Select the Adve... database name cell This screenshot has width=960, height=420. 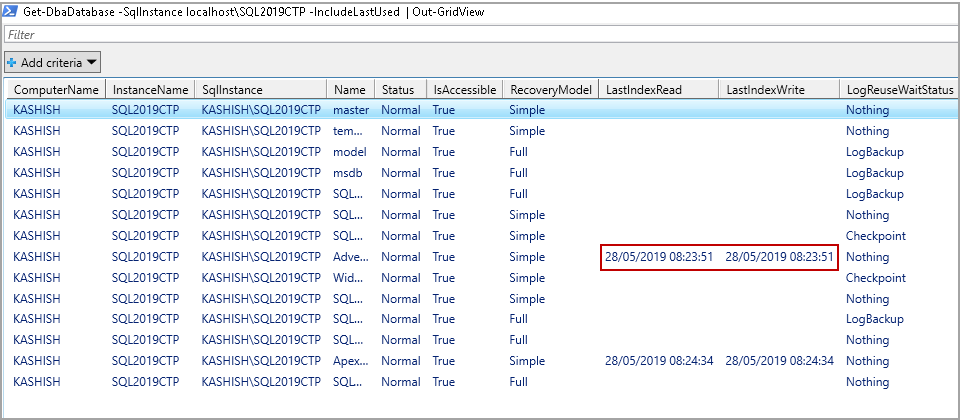(351, 257)
